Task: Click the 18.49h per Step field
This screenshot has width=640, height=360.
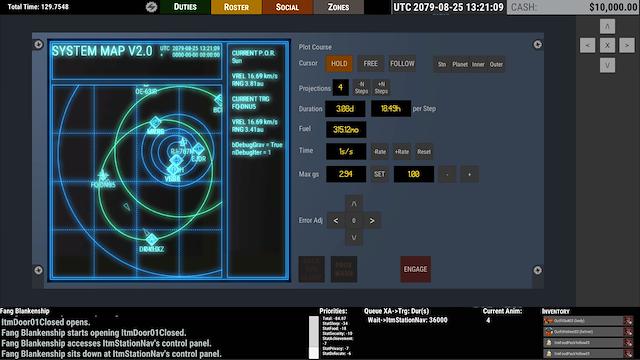Action: tap(391, 109)
